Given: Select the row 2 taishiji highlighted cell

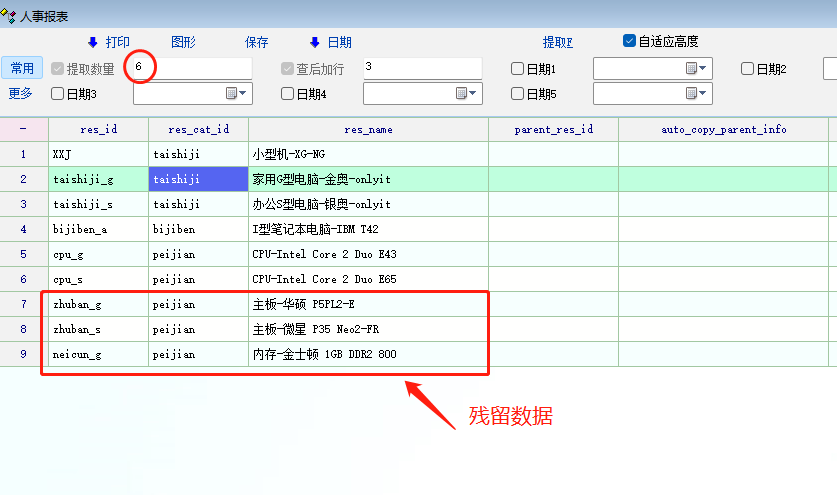Looking at the screenshot, I should 198,180.
